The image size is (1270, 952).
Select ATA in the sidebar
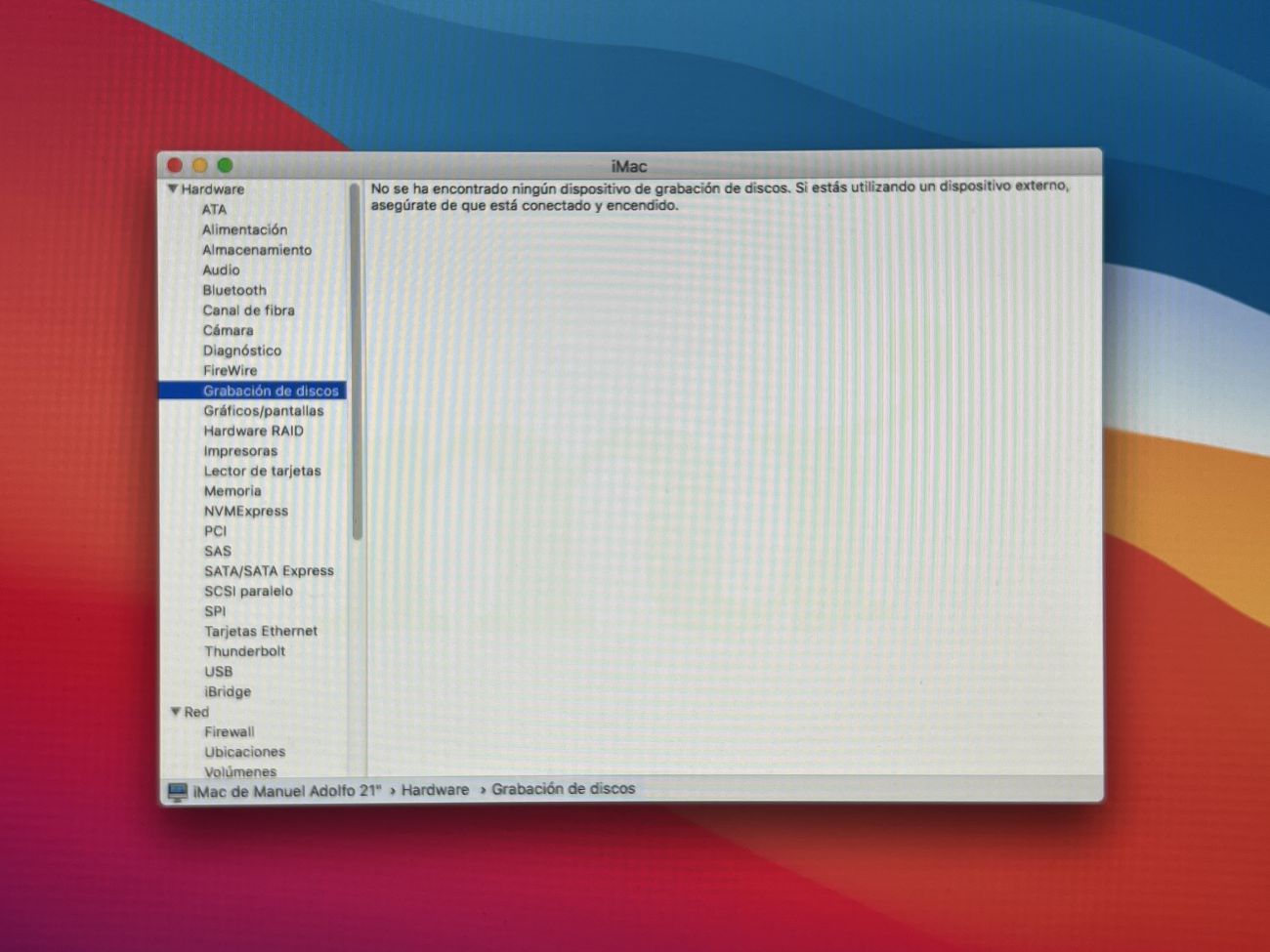214,209
